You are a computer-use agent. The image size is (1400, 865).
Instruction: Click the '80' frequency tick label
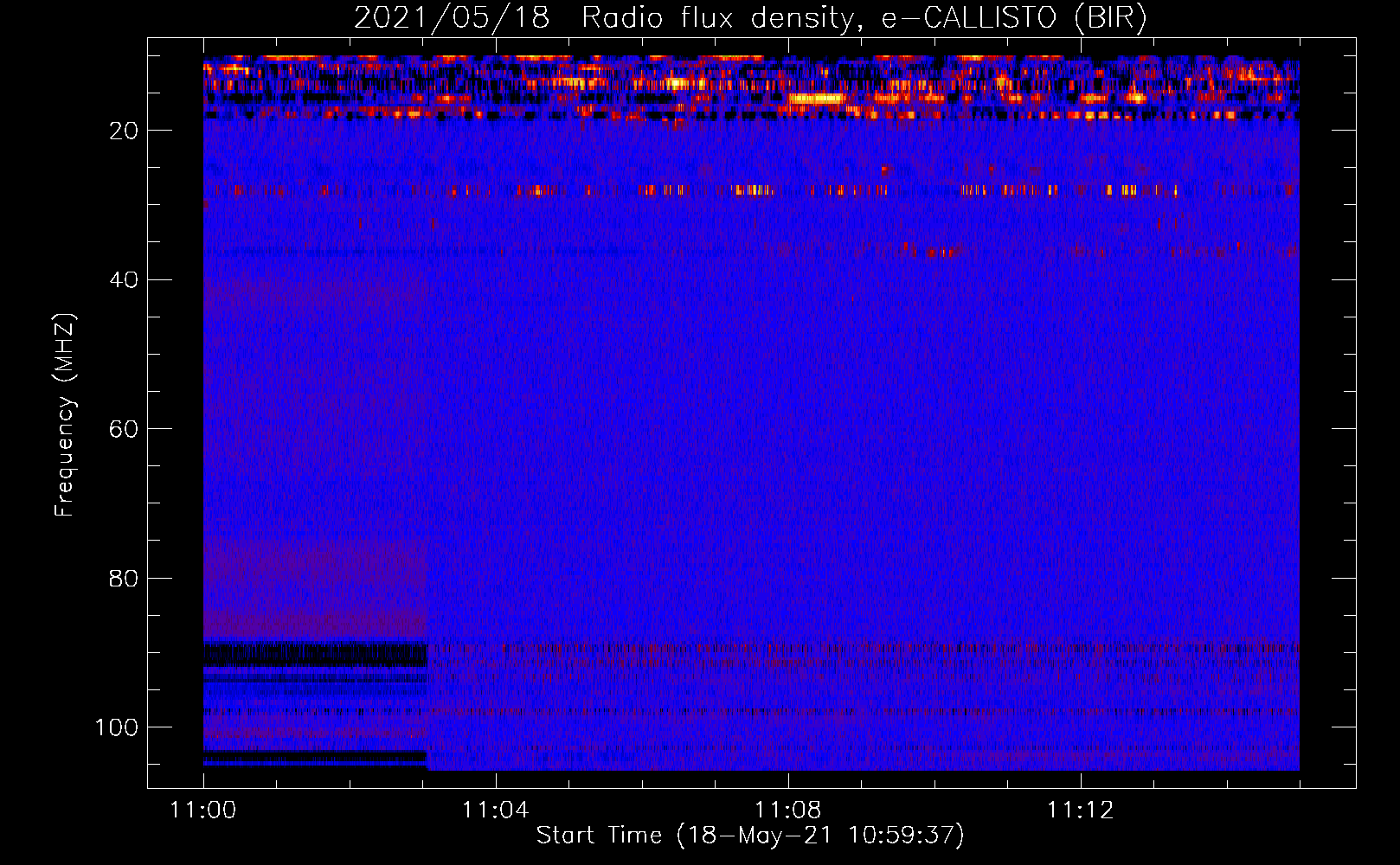[125, 579]
